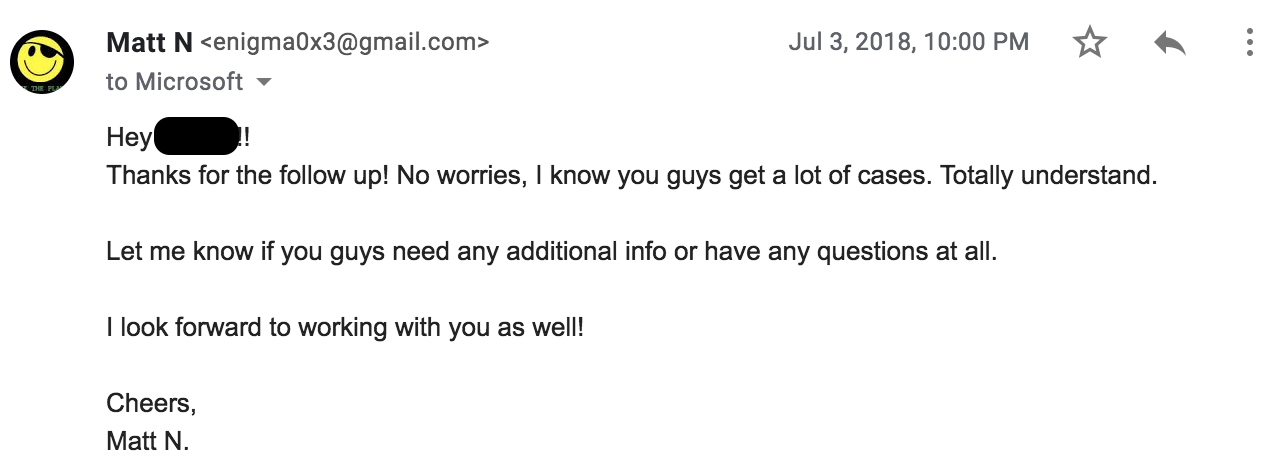Click the sender name 'Matt N'

[x=150, y=42]
